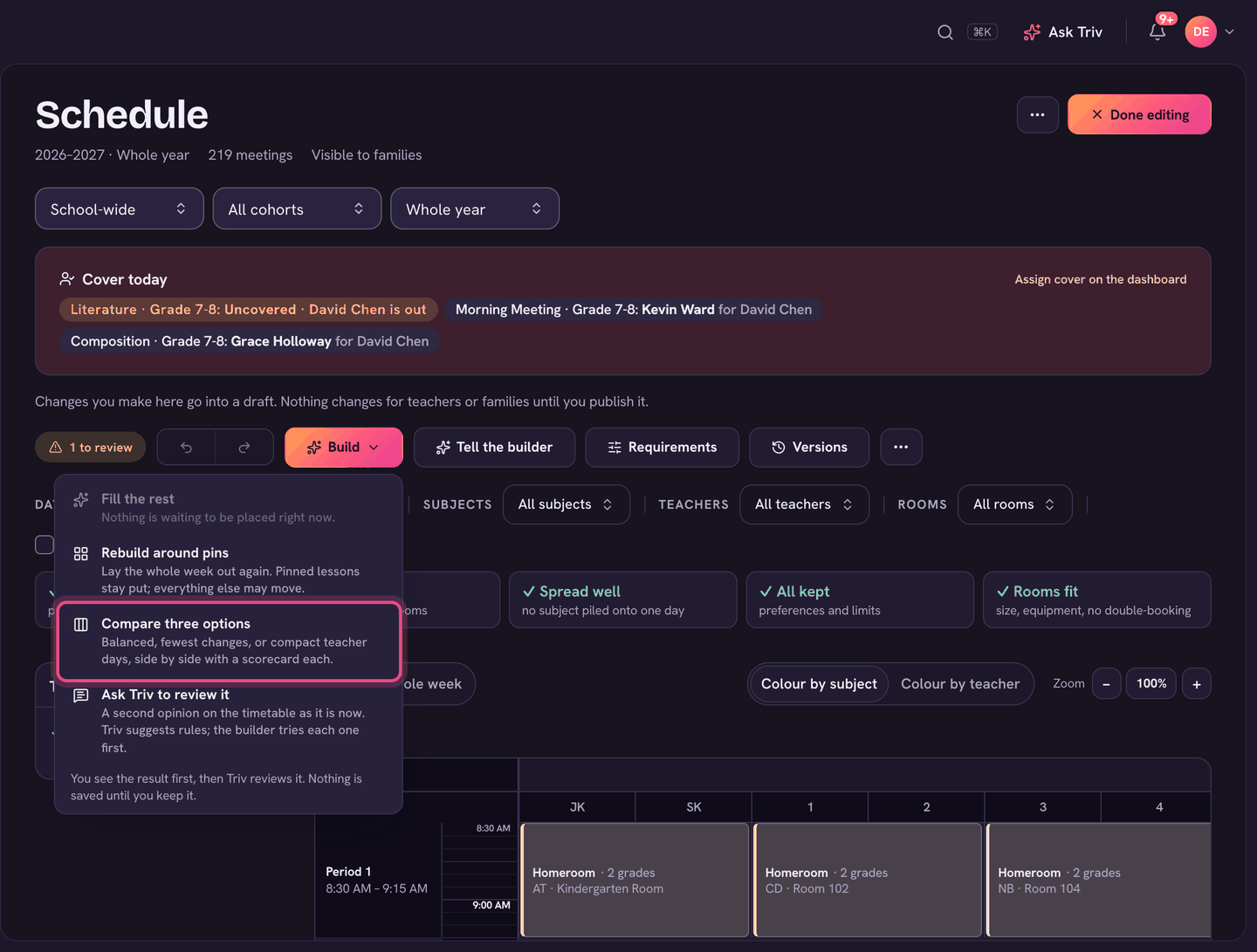
Task: Select Fill the rest menu option
Action: (x=229, y=507)
